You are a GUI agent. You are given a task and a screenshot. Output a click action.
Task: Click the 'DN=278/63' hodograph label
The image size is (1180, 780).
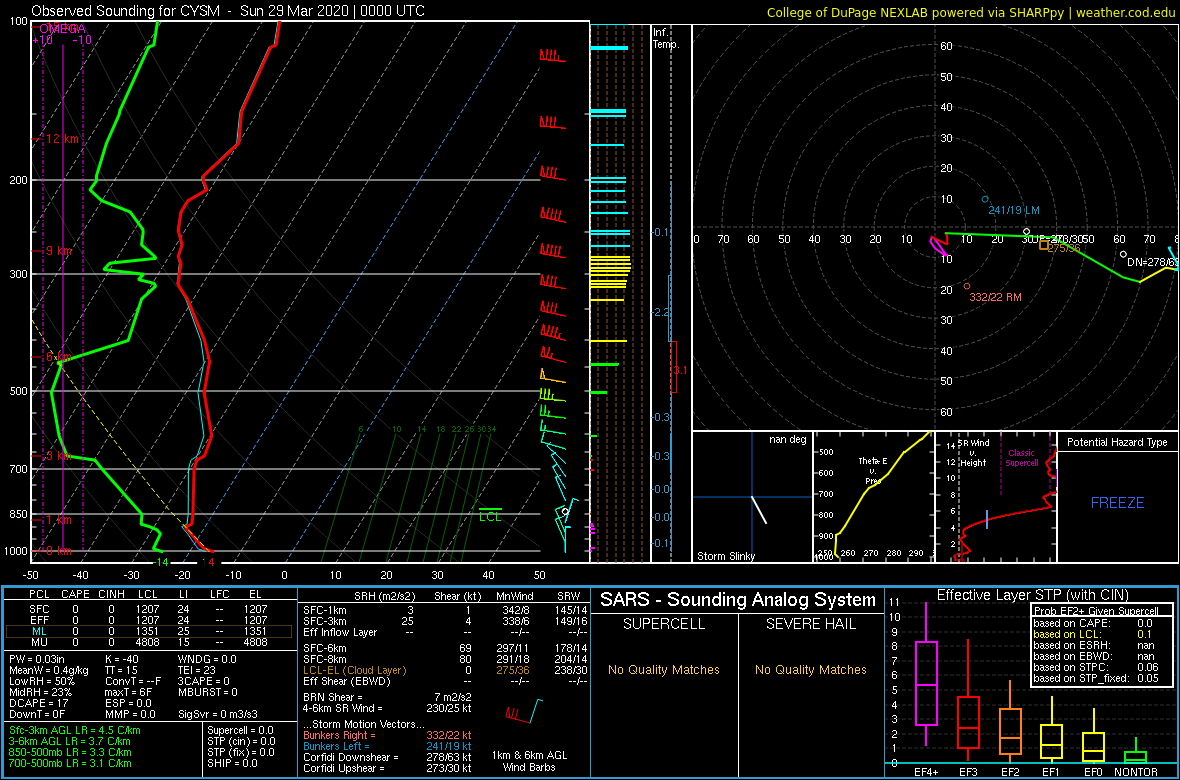coord(1152,262)
